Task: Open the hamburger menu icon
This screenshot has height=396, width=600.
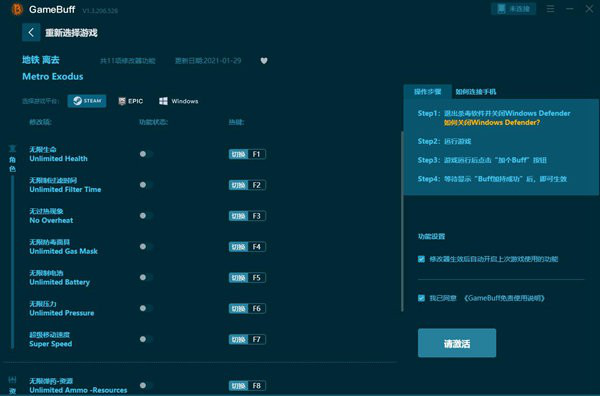Action: point(550,8)
